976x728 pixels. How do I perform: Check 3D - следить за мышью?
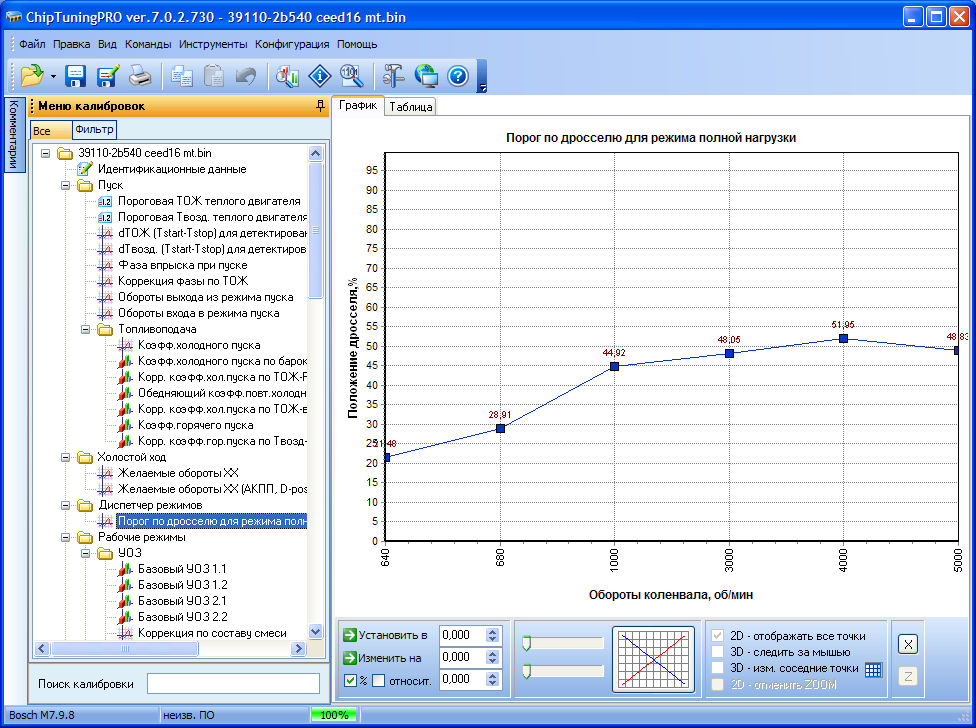coord(717,652)
